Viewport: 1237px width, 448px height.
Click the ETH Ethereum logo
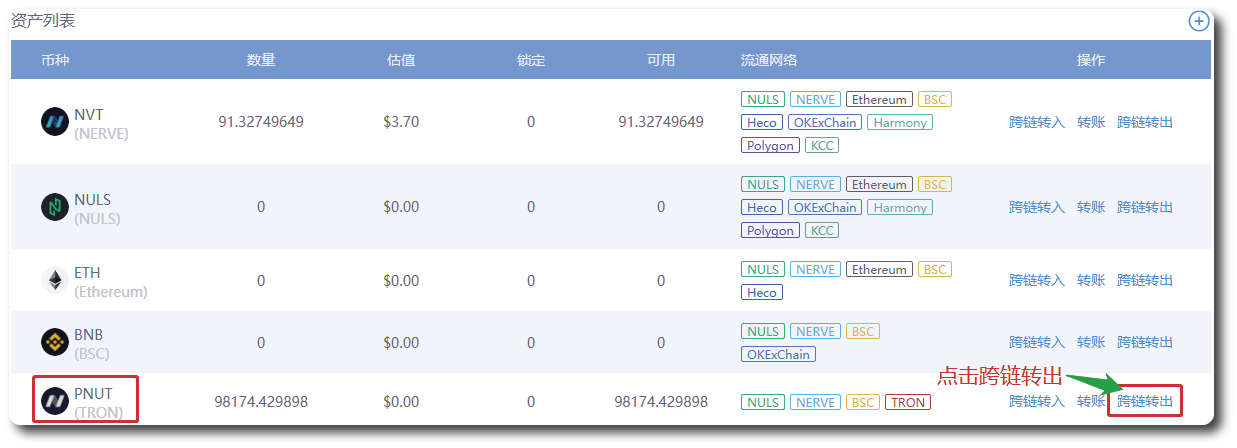54,280
